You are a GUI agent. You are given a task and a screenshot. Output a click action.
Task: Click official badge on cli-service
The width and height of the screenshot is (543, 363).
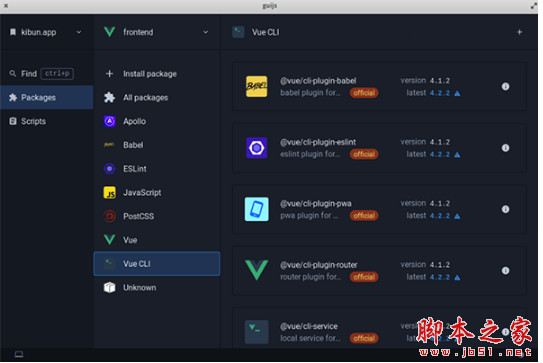pyautogui.click(x=364, y=338)
